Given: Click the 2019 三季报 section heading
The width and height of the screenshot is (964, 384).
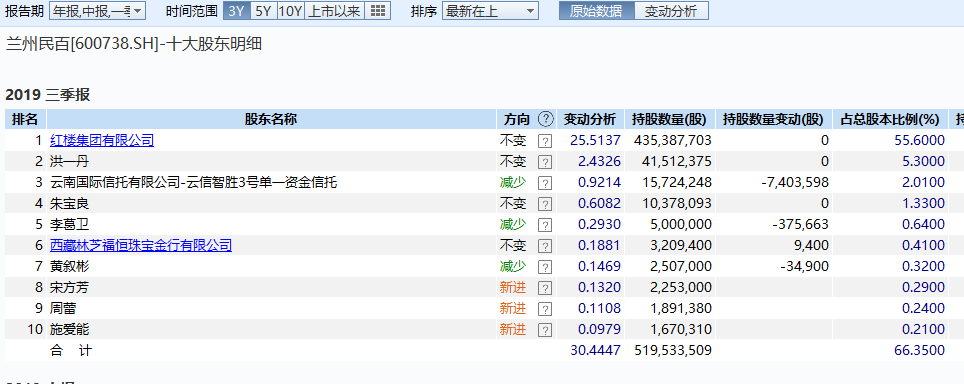Looking at the screenshot, I should pyautogui.click(x=47, y=95).
